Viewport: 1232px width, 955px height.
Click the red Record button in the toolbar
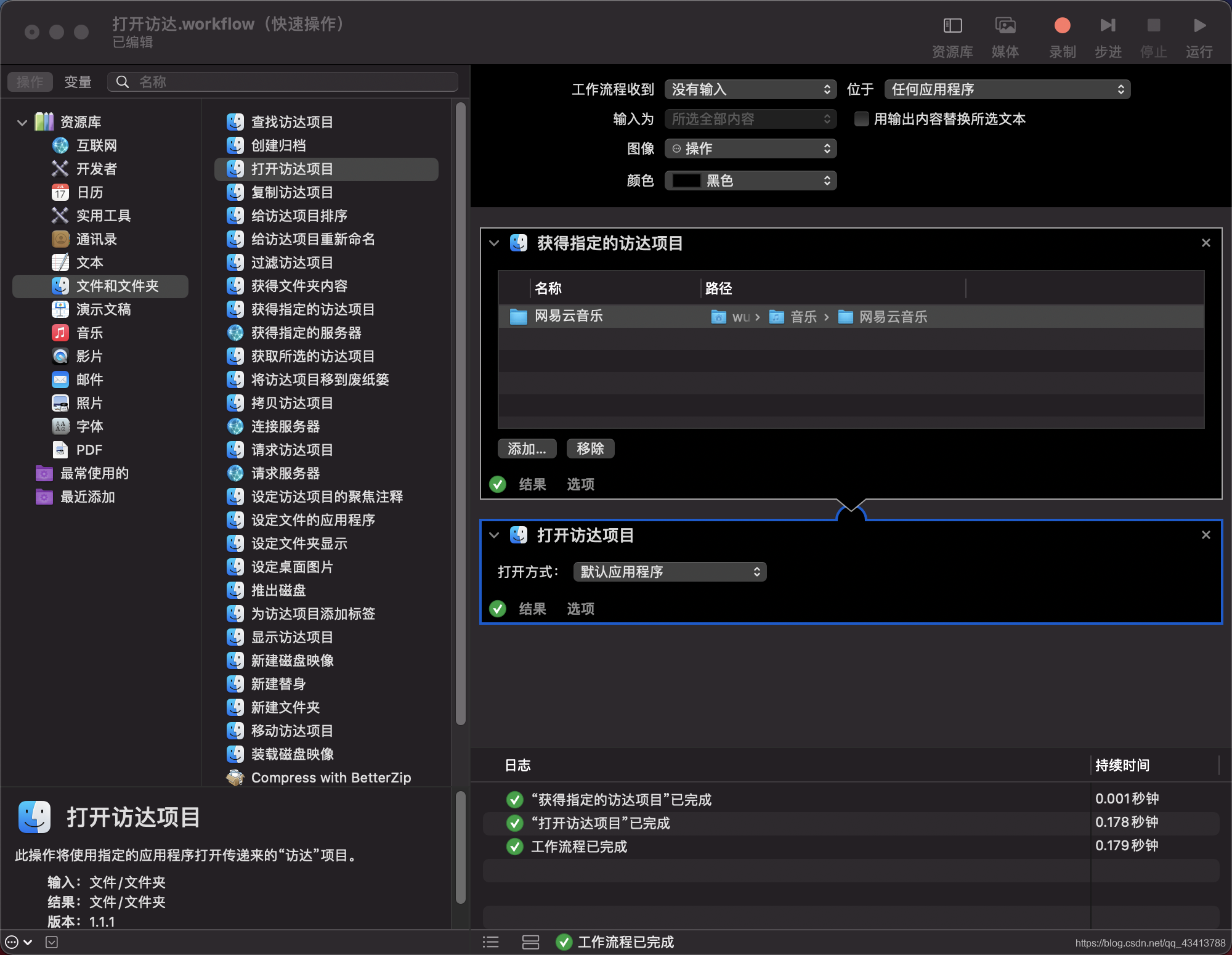point(1062,26)
